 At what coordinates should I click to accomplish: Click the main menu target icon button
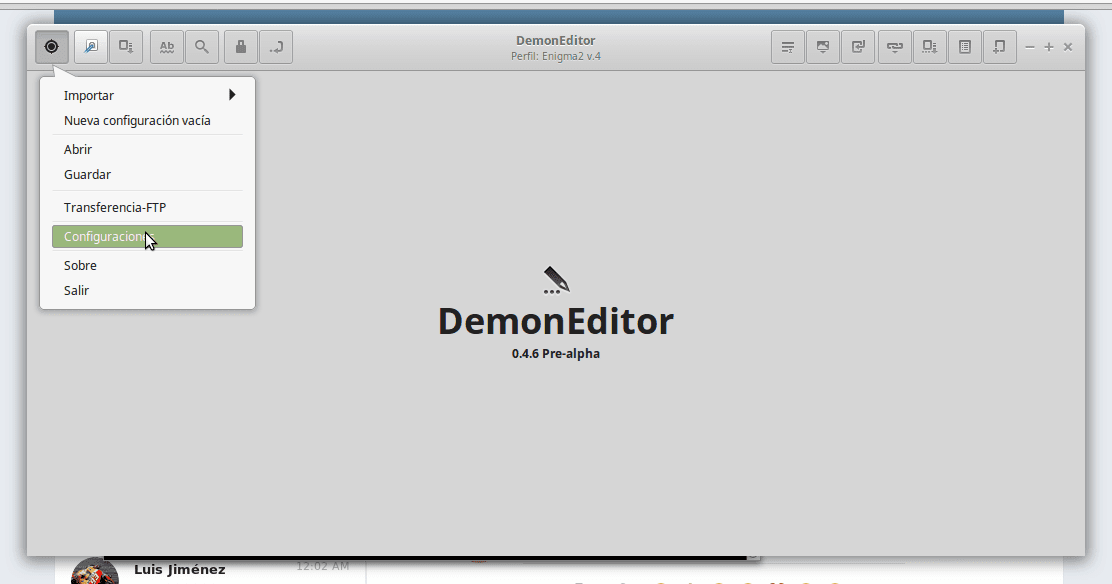point(51,47)
